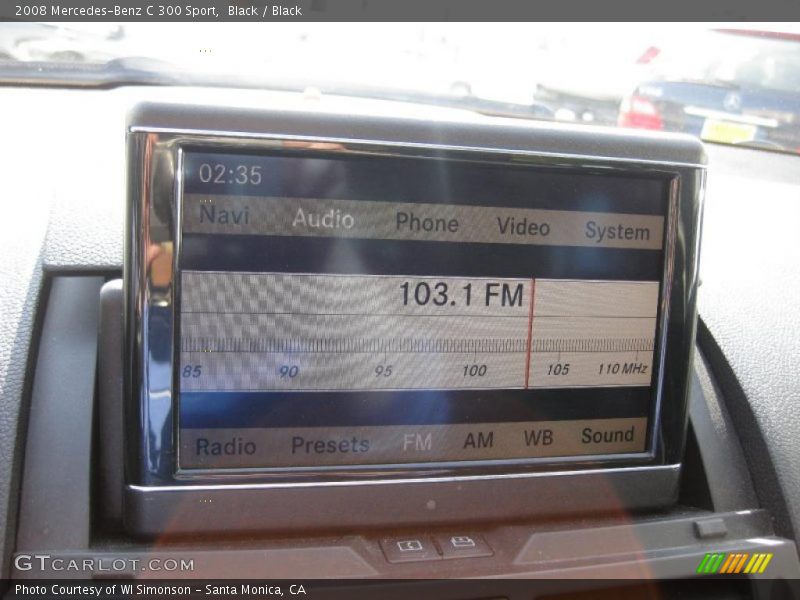Select the Audio menu item

(323, 219)
